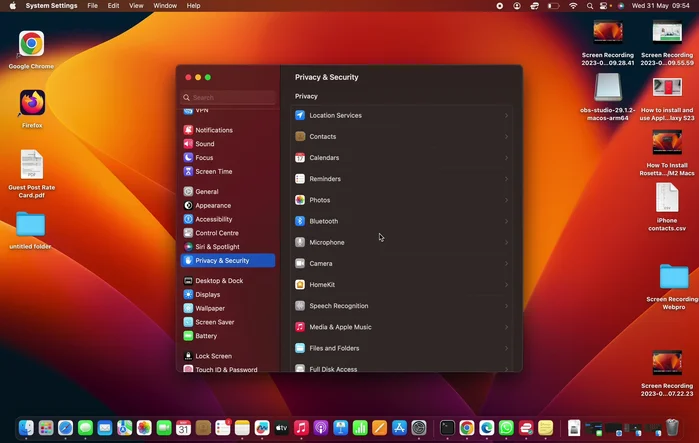Select the Bluetooth privacy icon
Viewport: 699px width, 443px height.
(x=300, y=221)
